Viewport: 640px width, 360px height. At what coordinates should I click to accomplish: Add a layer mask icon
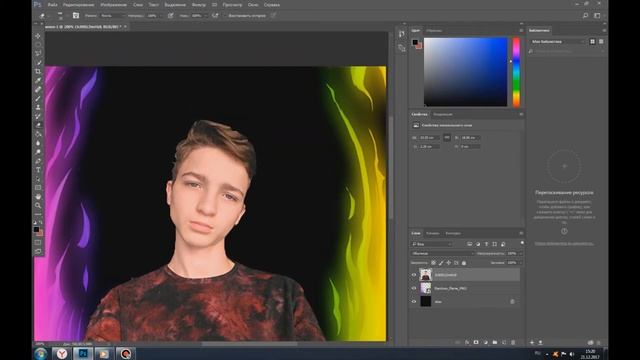click(476, 342)
